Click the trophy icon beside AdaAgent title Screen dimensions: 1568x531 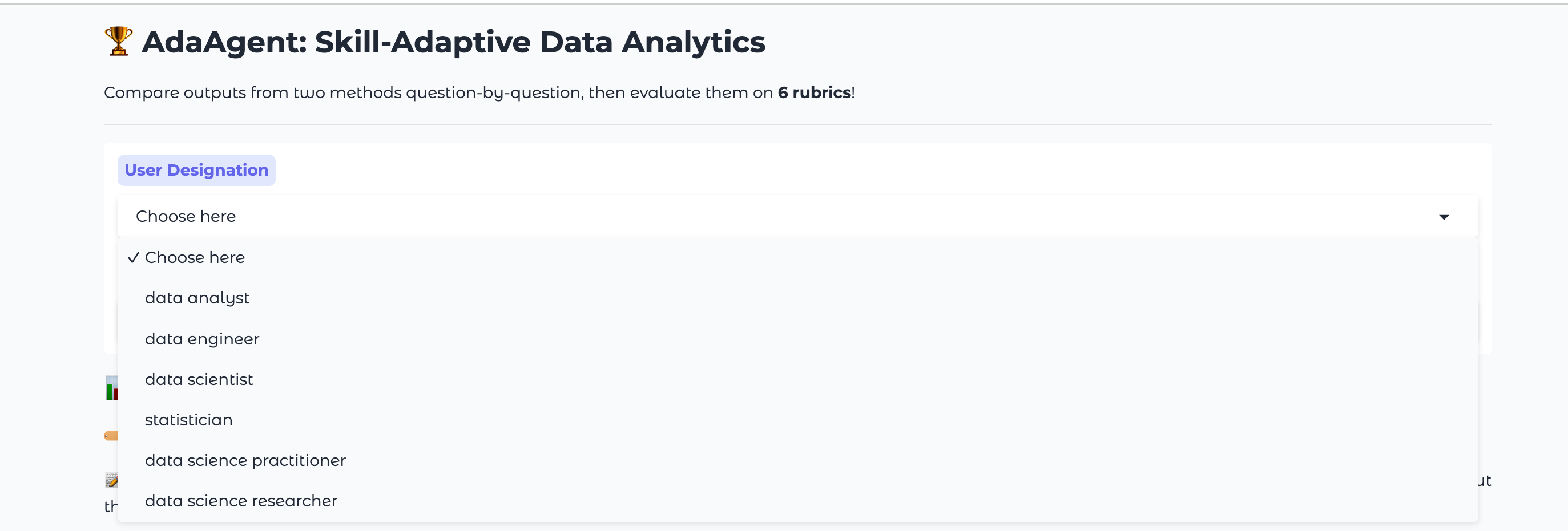[118, 42]
